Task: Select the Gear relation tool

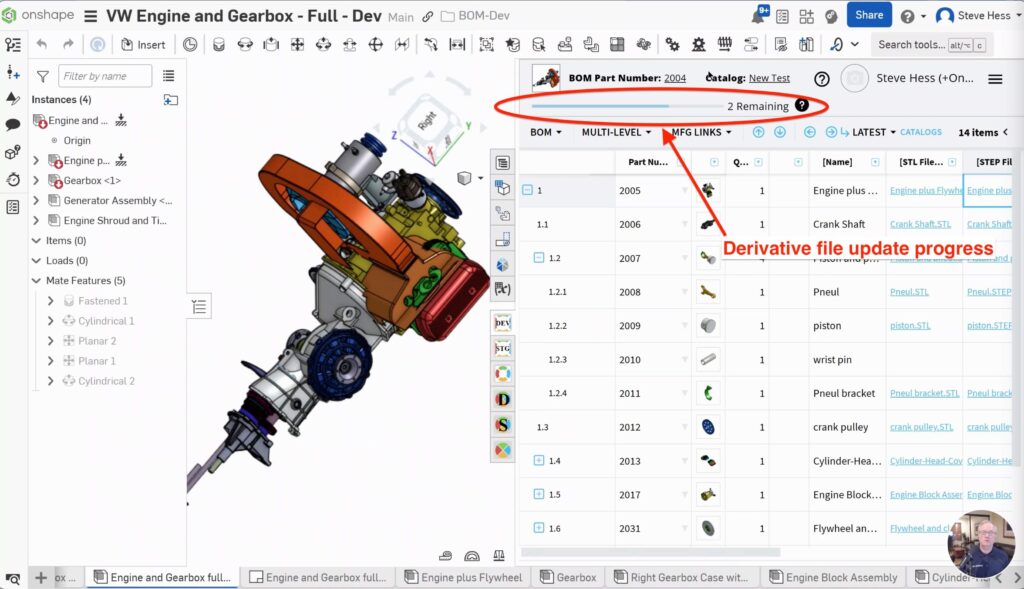Action: click(x=672, y=44)
